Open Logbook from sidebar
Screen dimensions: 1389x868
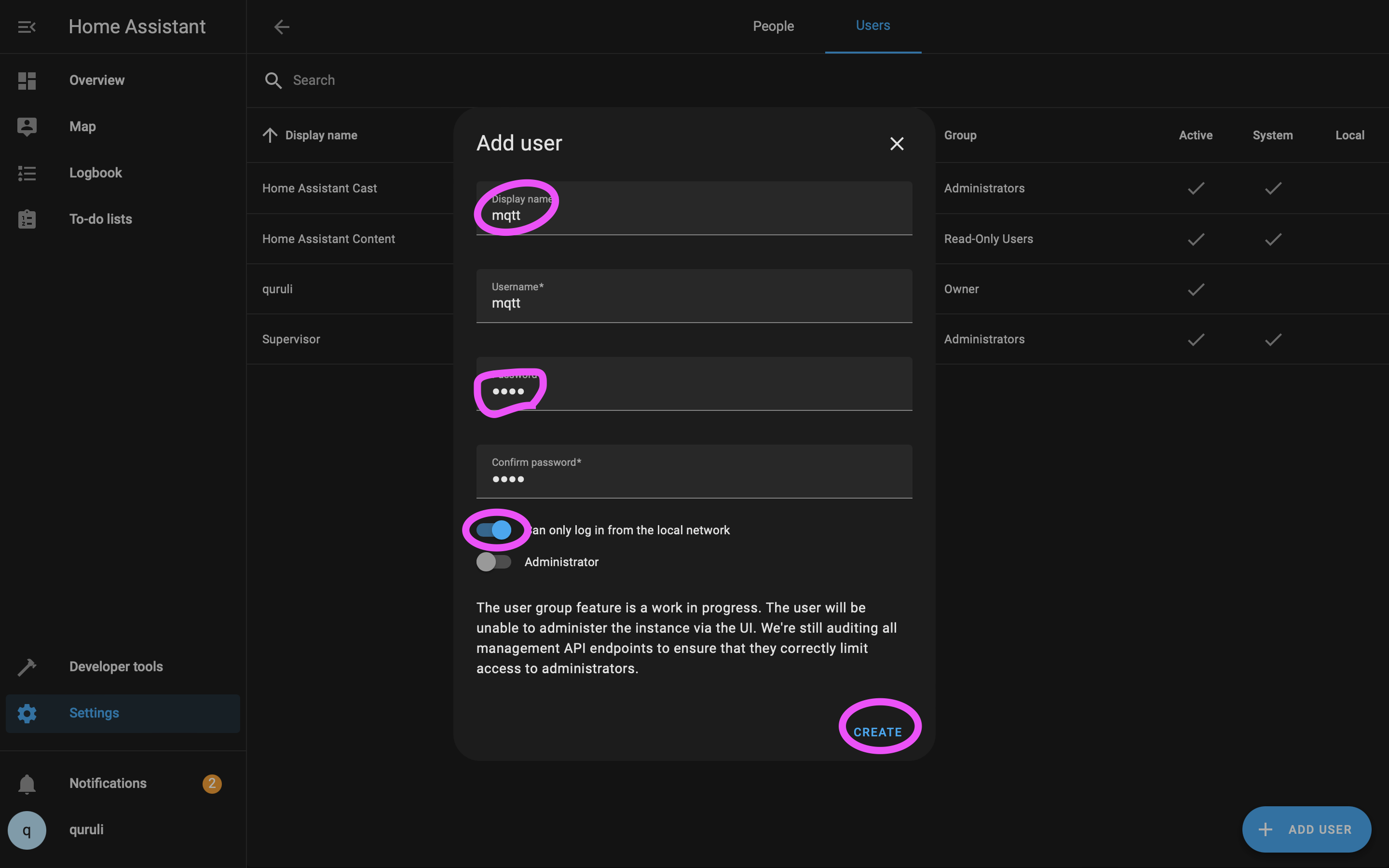[95, 173]
